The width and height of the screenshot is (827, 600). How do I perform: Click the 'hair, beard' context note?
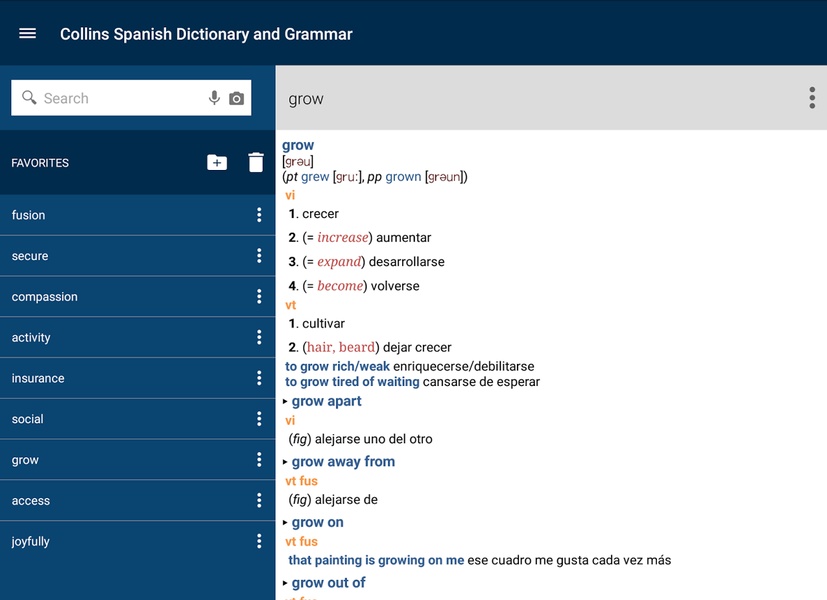click(341, 347)
